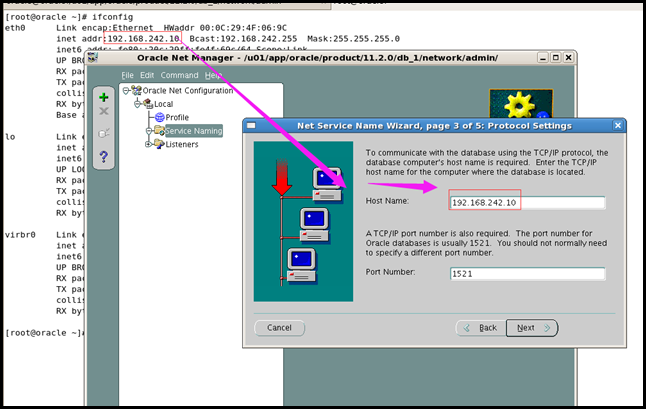The height and width of the screenshot is (409, 646).
Task: Click the yellow gear logo image
Action: pyautogui.click(x=521, y=104)
